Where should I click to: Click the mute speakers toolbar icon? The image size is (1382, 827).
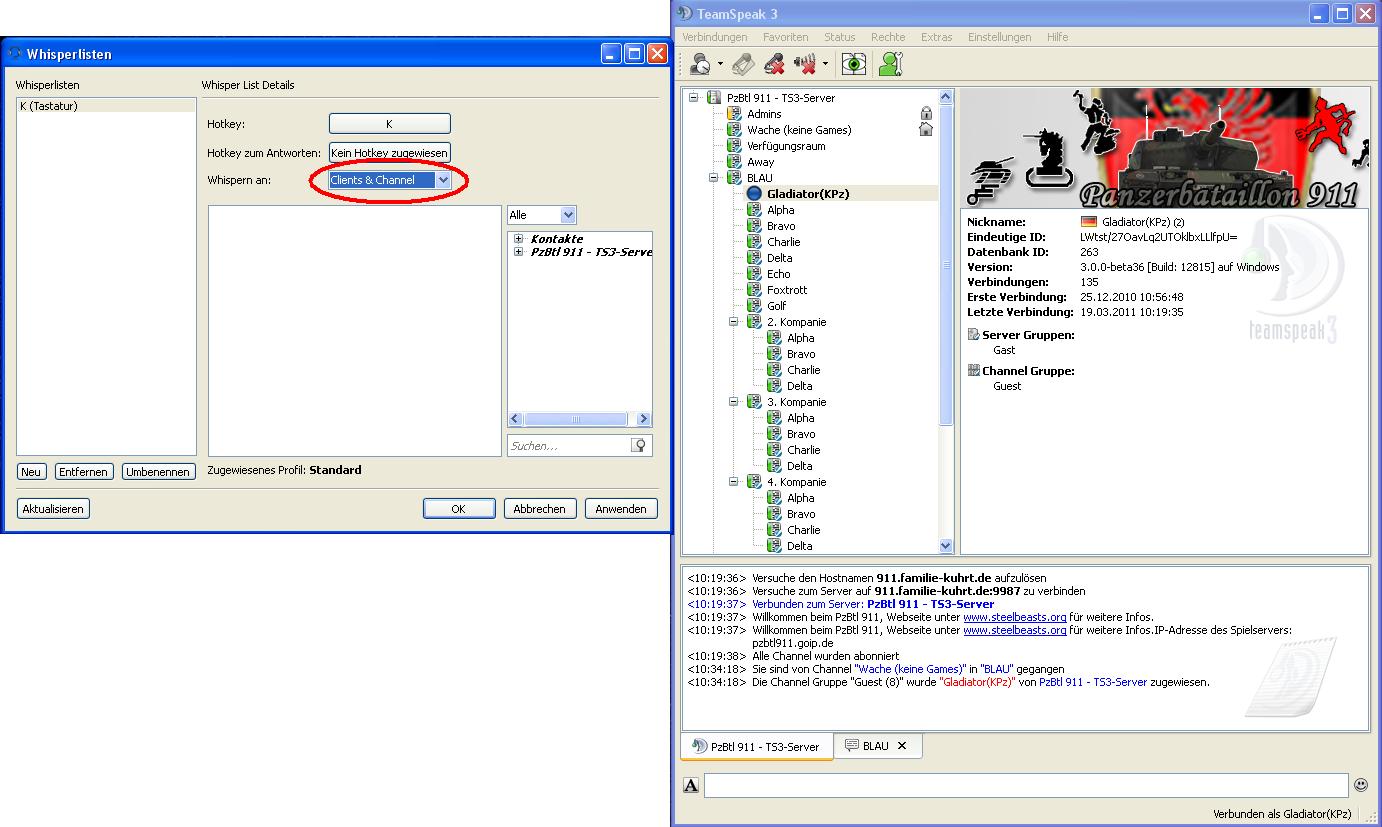(804, 64)
